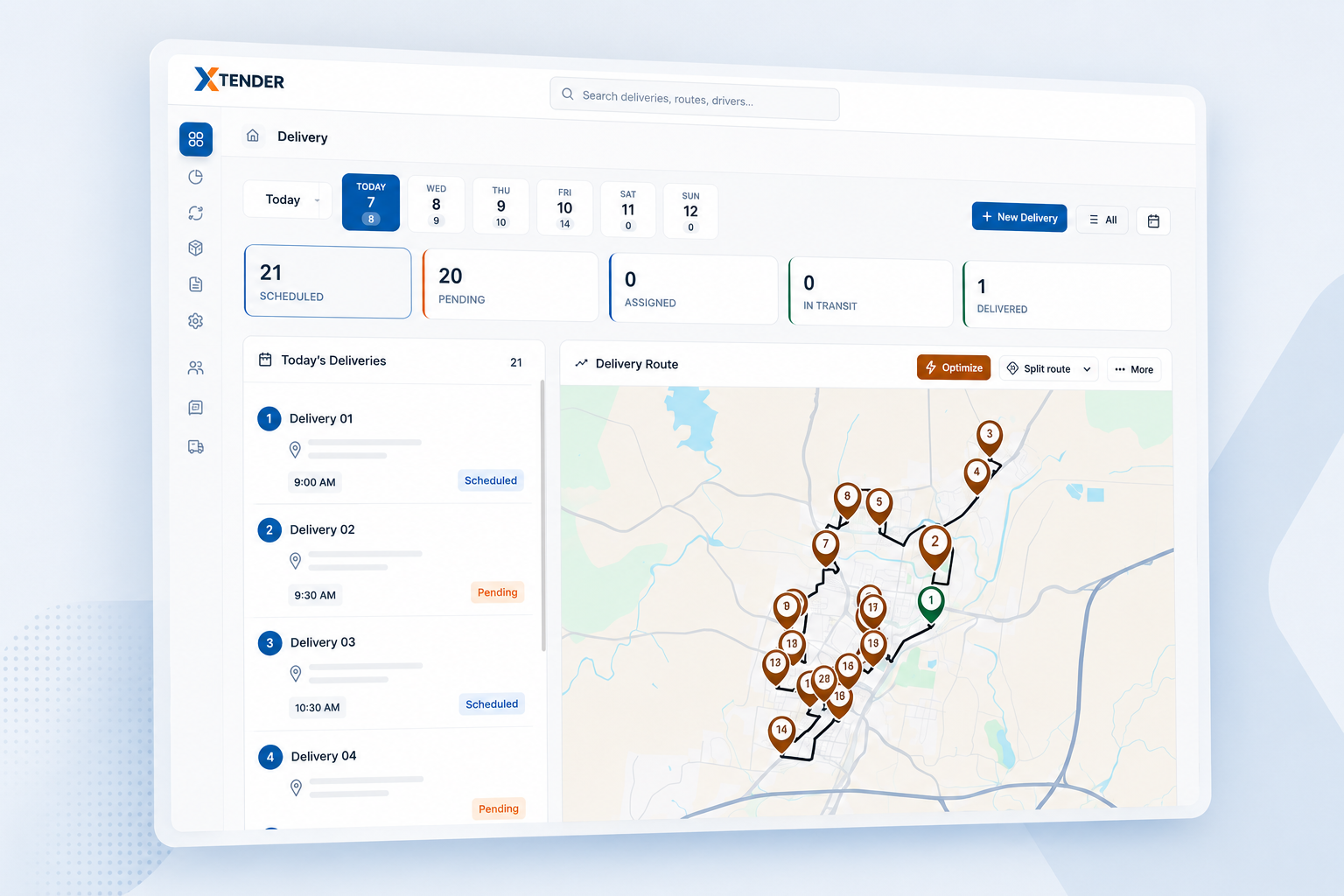Open the settings gear sidebar icon
1344x896 pixels.
(196, 321)
